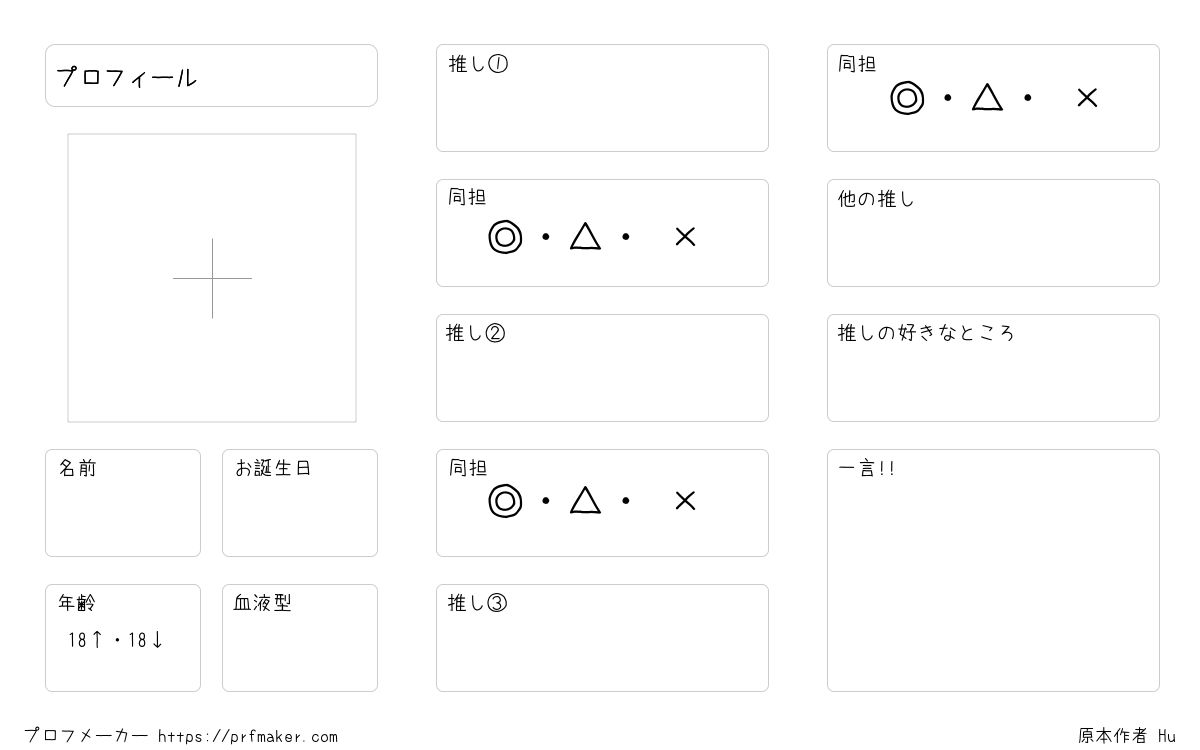Screen dimensions: 1200x750
Task: Click the お誕生日 birthday field
Action: [300, 503]
